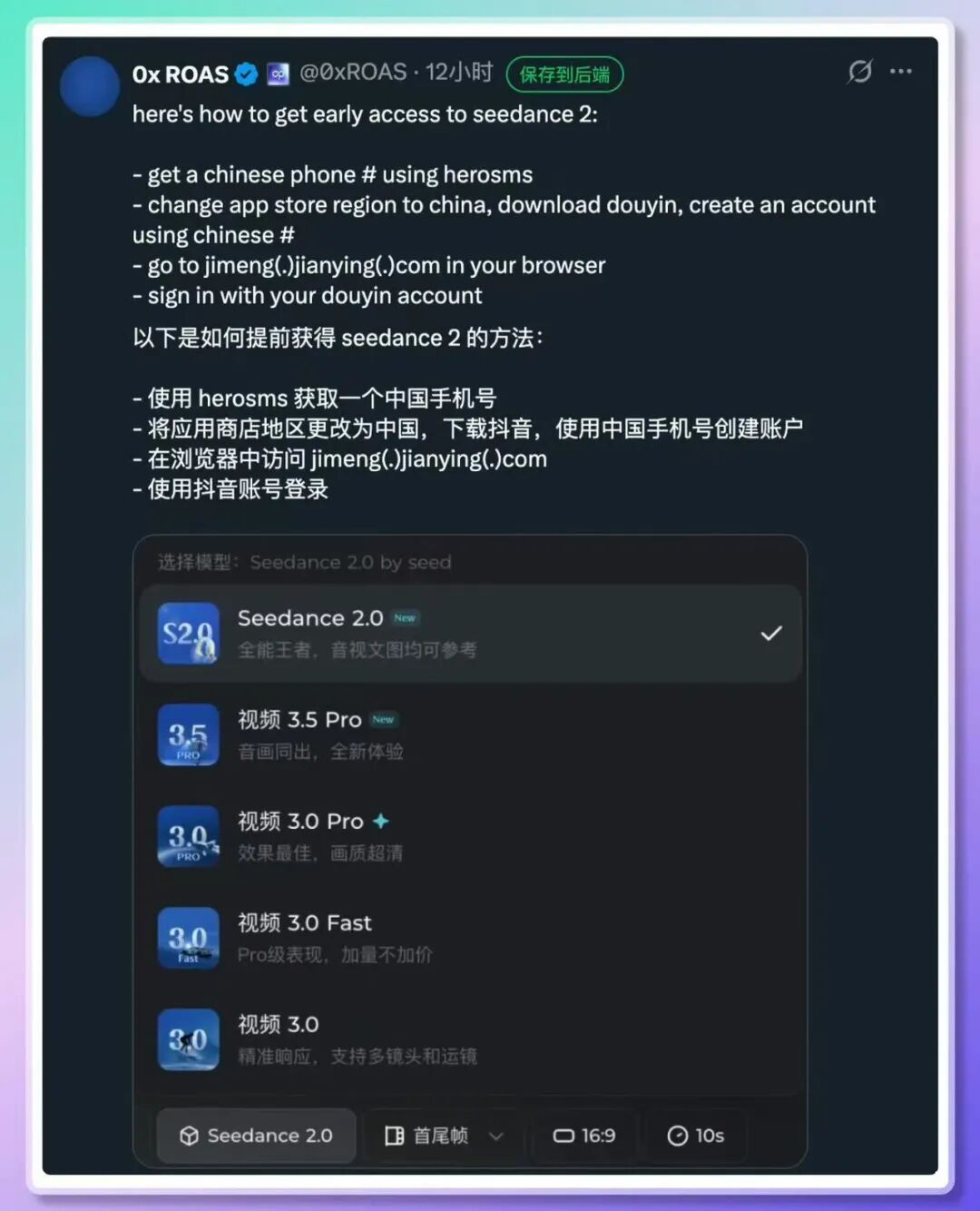Click the Seedance 2.0 S2.0 model thumbnail
The height and width of the screenshot is (1211, 980).
(x=189, y=634)
